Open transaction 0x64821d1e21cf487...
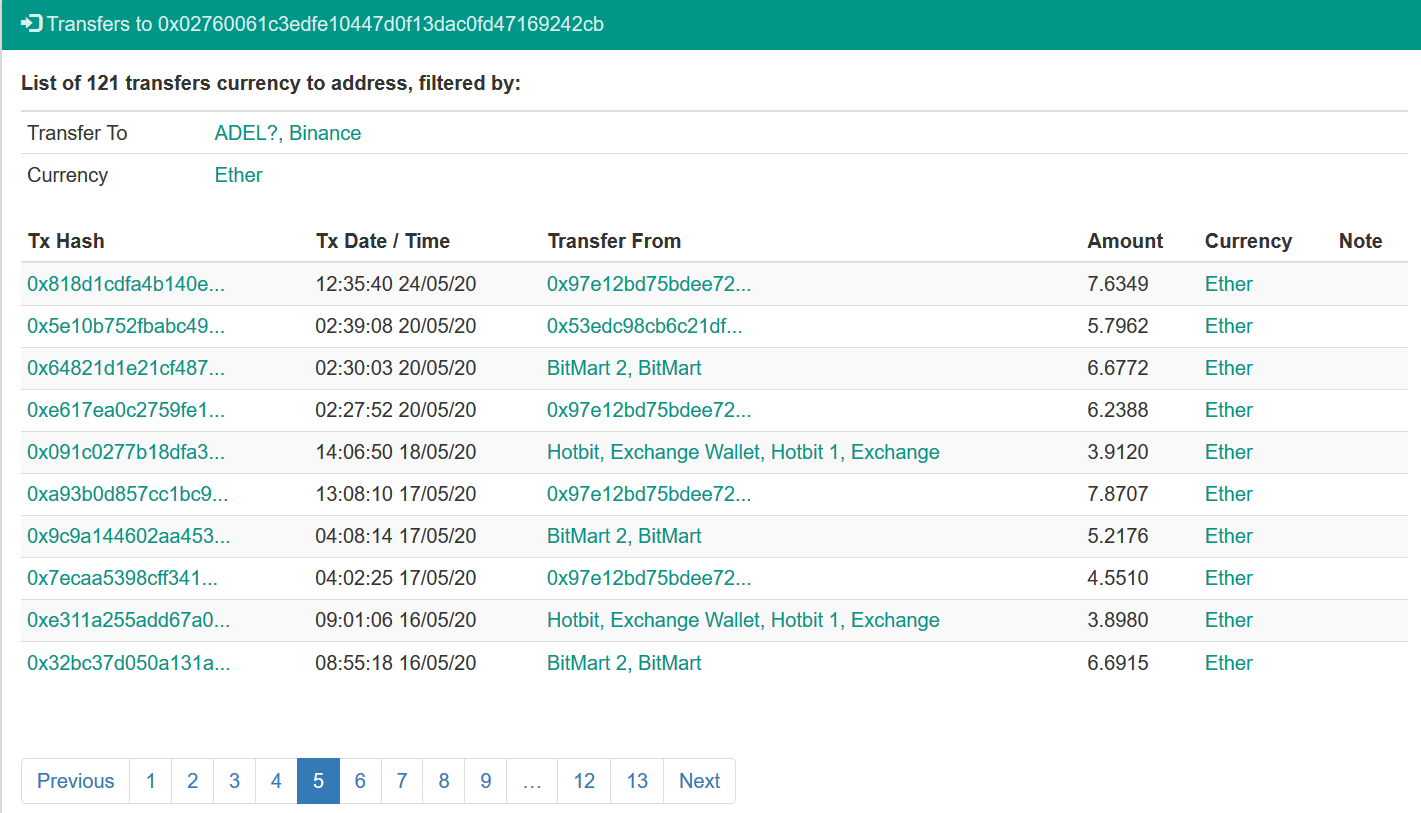Screen dimensions: 1421x813 tap(126, 368)
